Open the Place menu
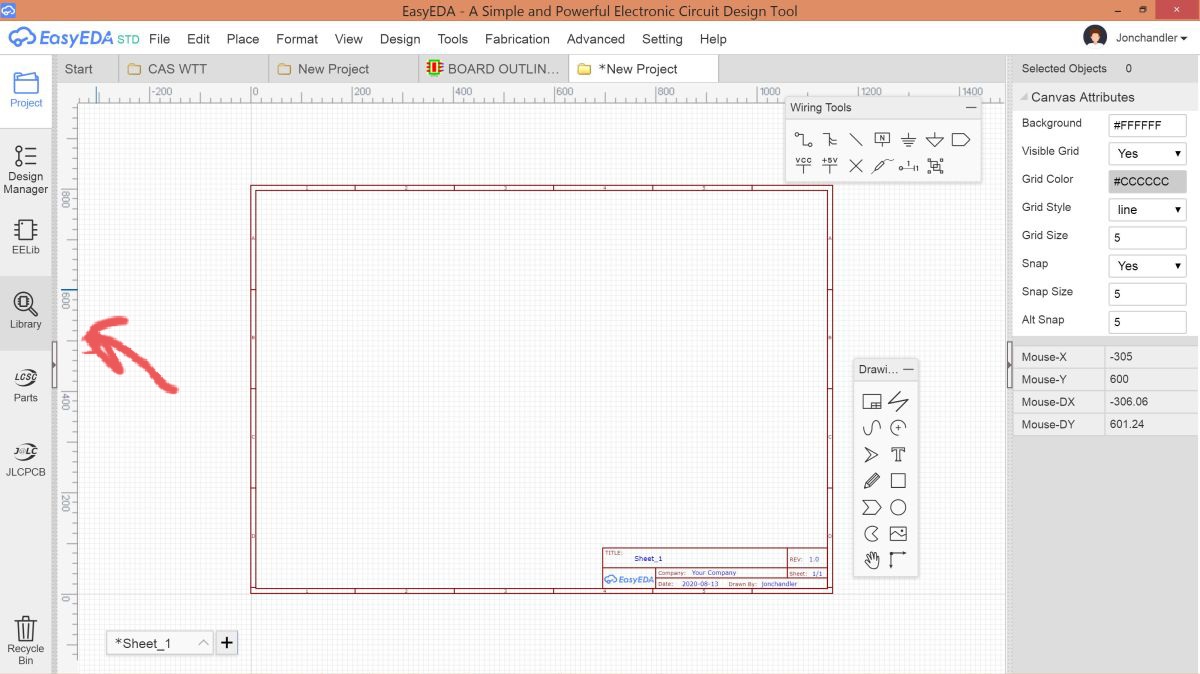Image resolution: width=1200 pixels, height=674 pixels. pos(243,39)
